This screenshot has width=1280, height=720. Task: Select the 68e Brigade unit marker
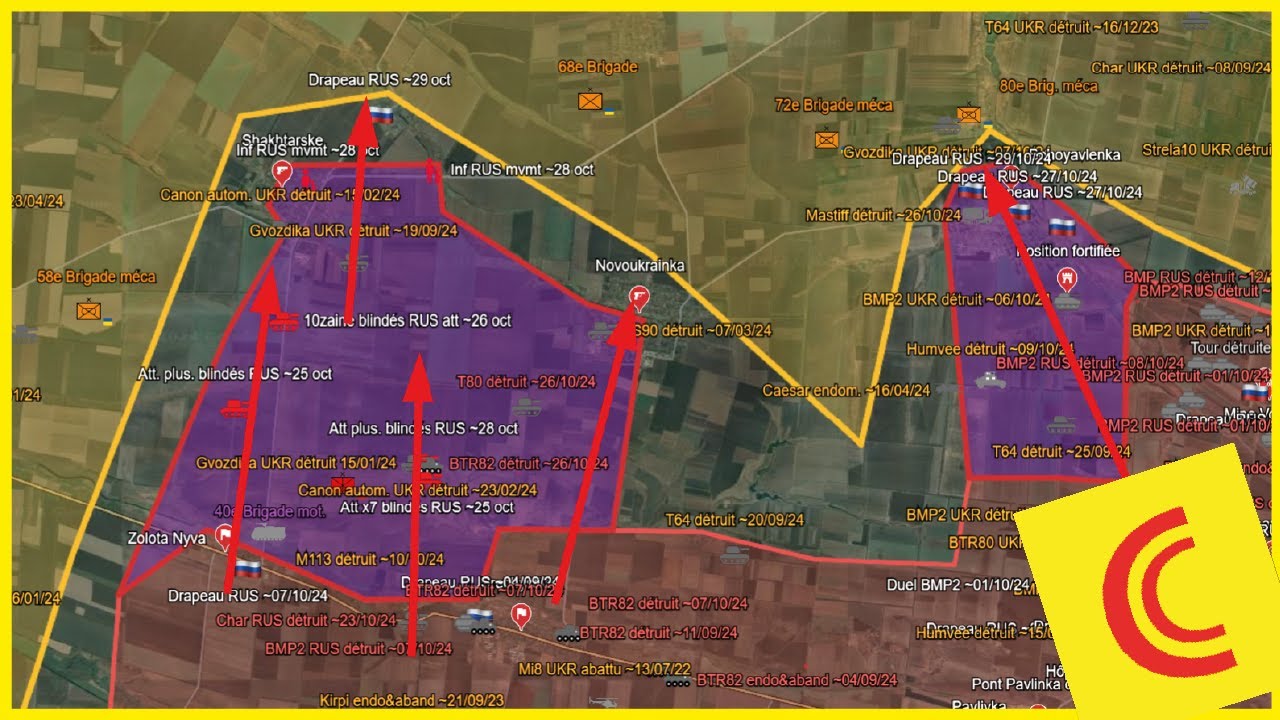tap(590, 101)
